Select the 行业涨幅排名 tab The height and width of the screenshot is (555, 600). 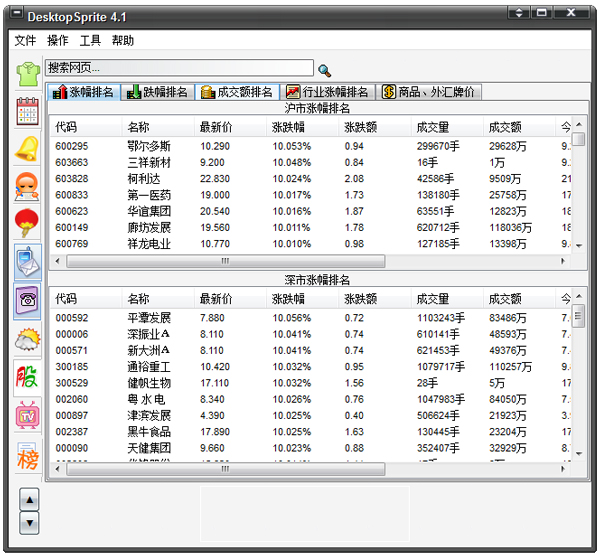(327, 92)
